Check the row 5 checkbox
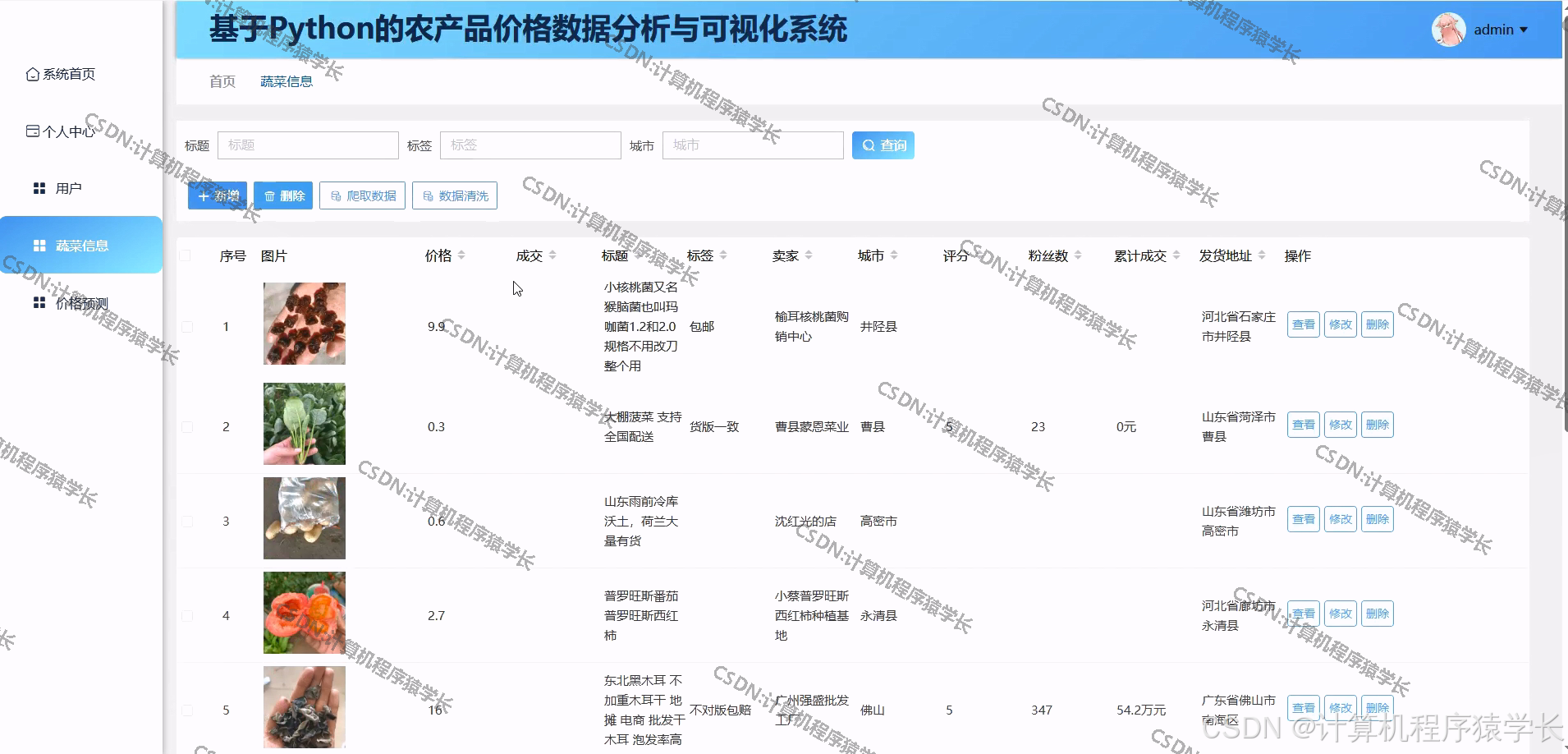Viewport: 1568px width, 754px height. point(187,710)
